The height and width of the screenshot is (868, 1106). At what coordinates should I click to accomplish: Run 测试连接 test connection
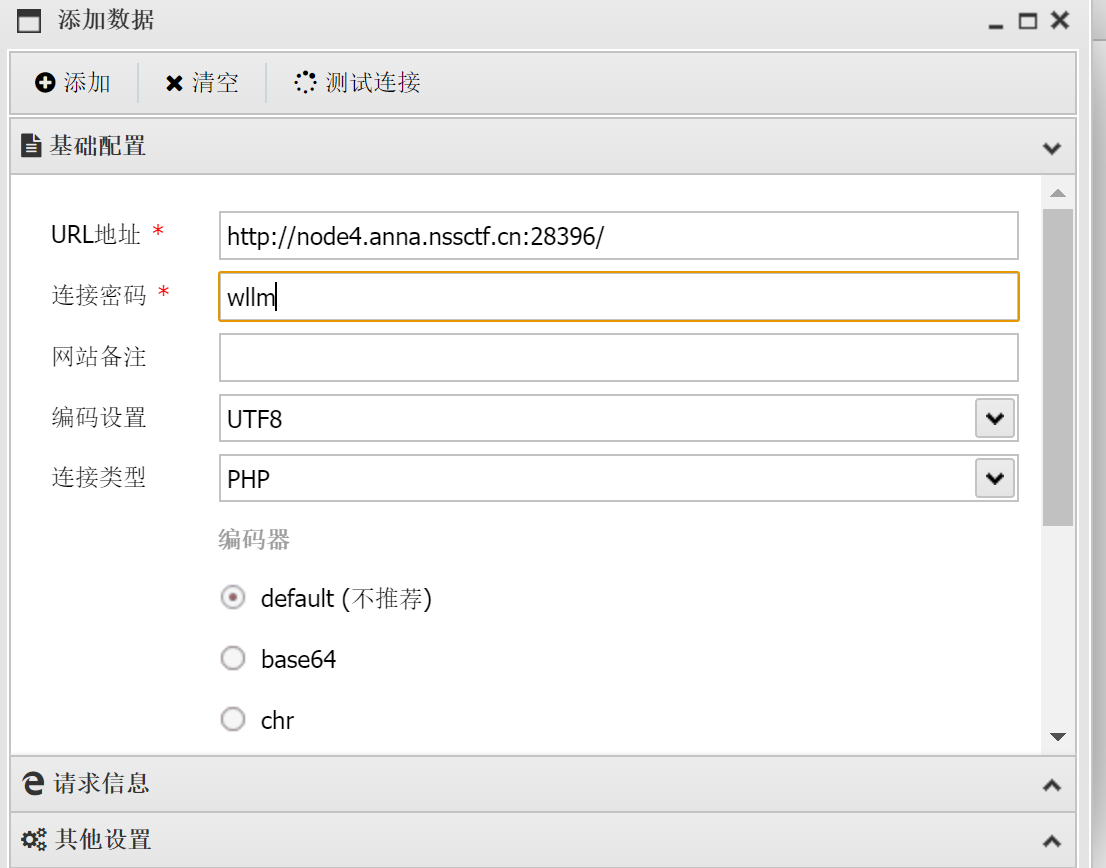tap(357, 82)
